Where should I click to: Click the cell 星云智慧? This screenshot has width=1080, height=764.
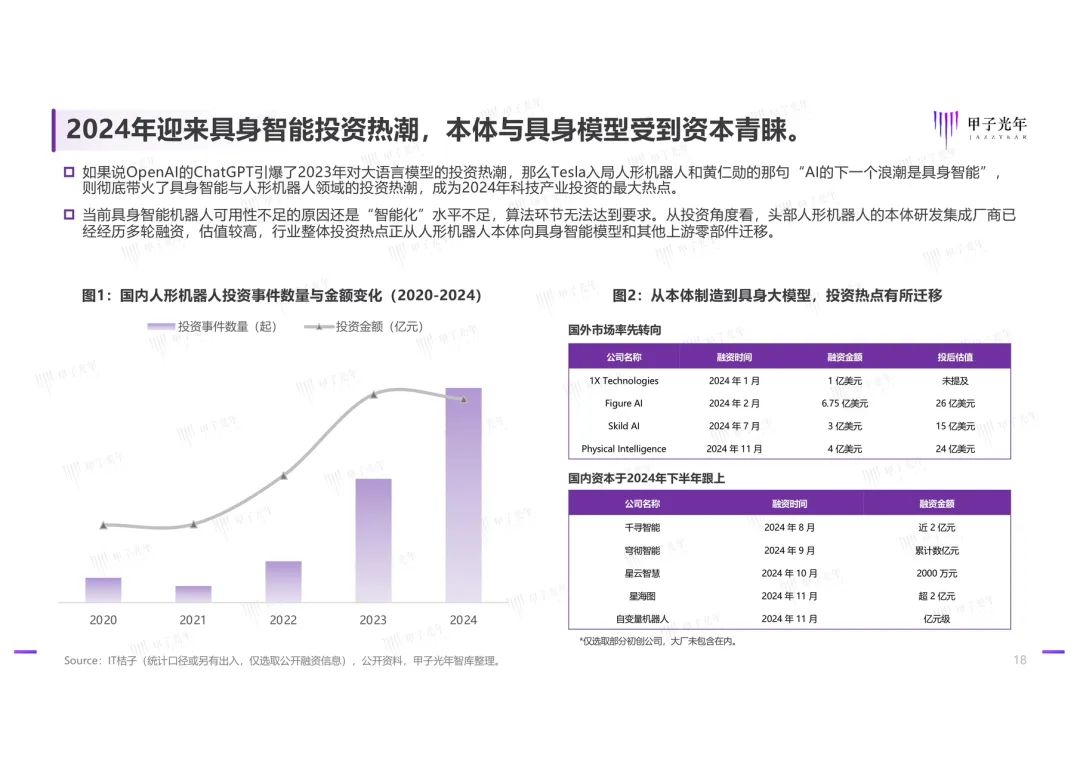pyautogui.click(x=643, y=574)
